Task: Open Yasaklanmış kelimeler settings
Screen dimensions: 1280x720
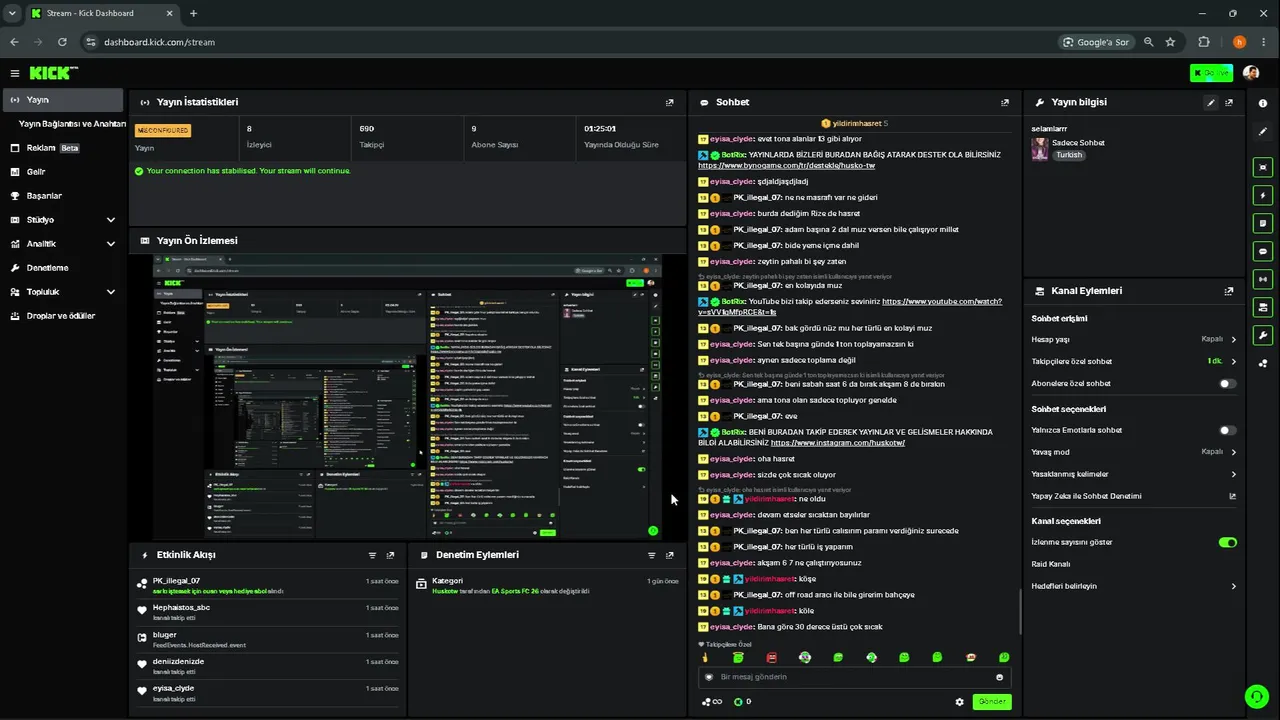Action: [1134, 474]
